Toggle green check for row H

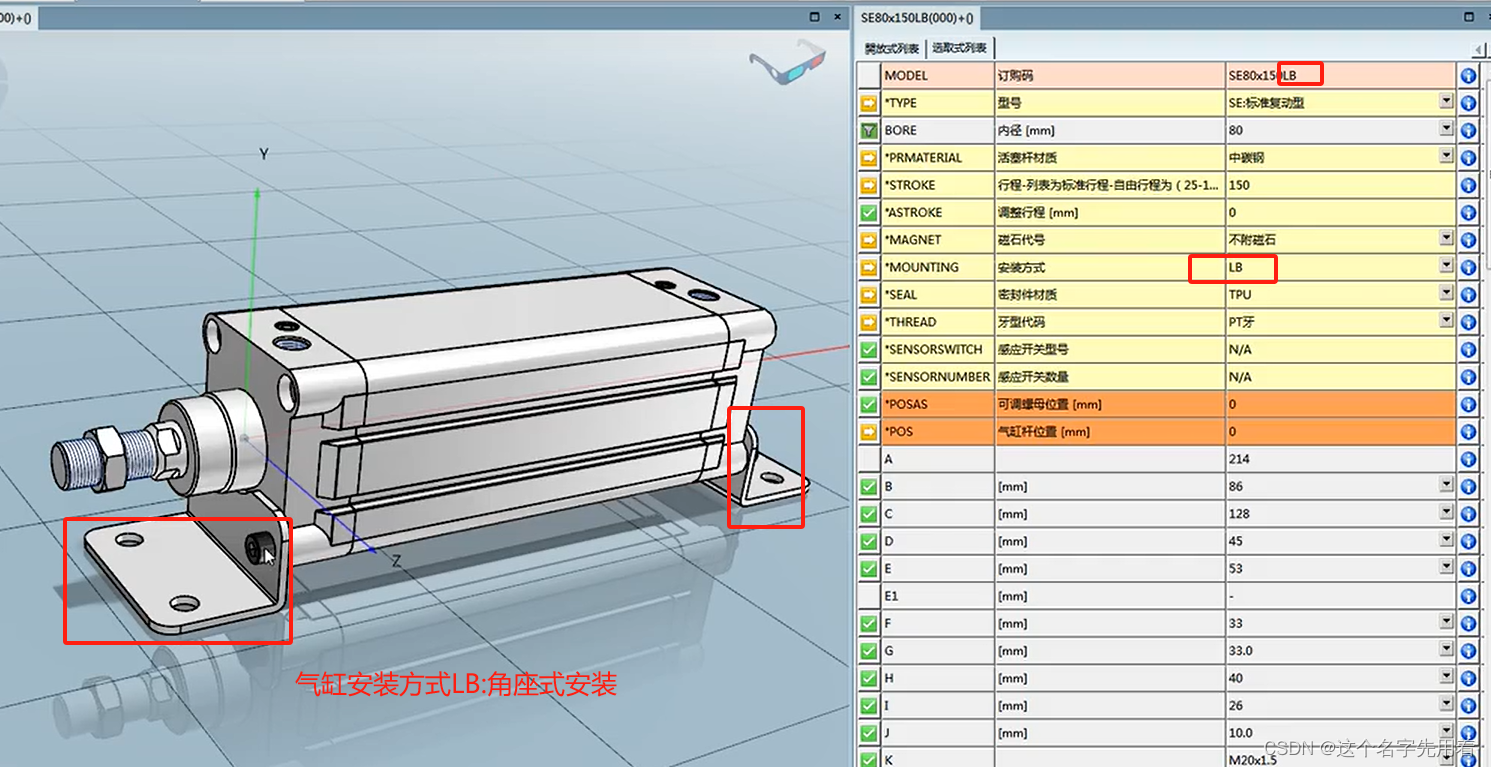point(868,678)
